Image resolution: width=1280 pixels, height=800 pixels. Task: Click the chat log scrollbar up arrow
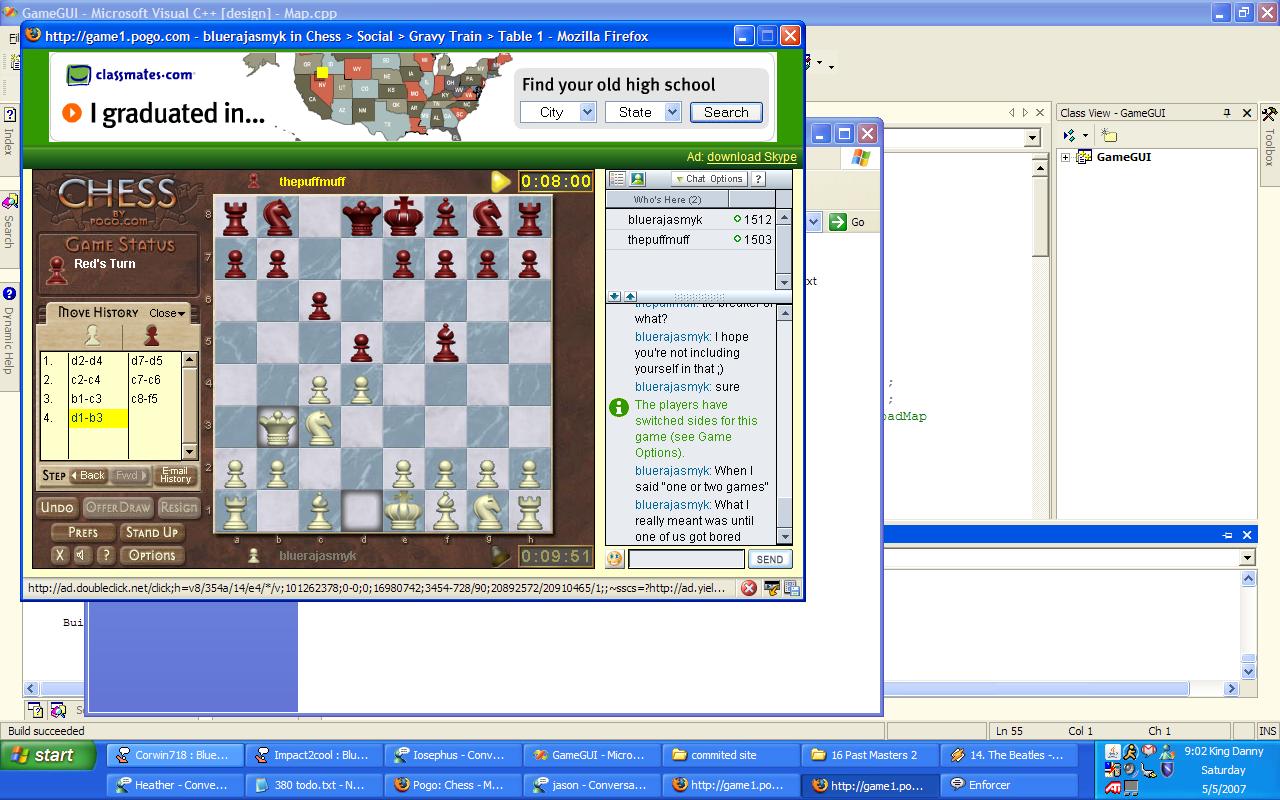[x=784, y=314]
